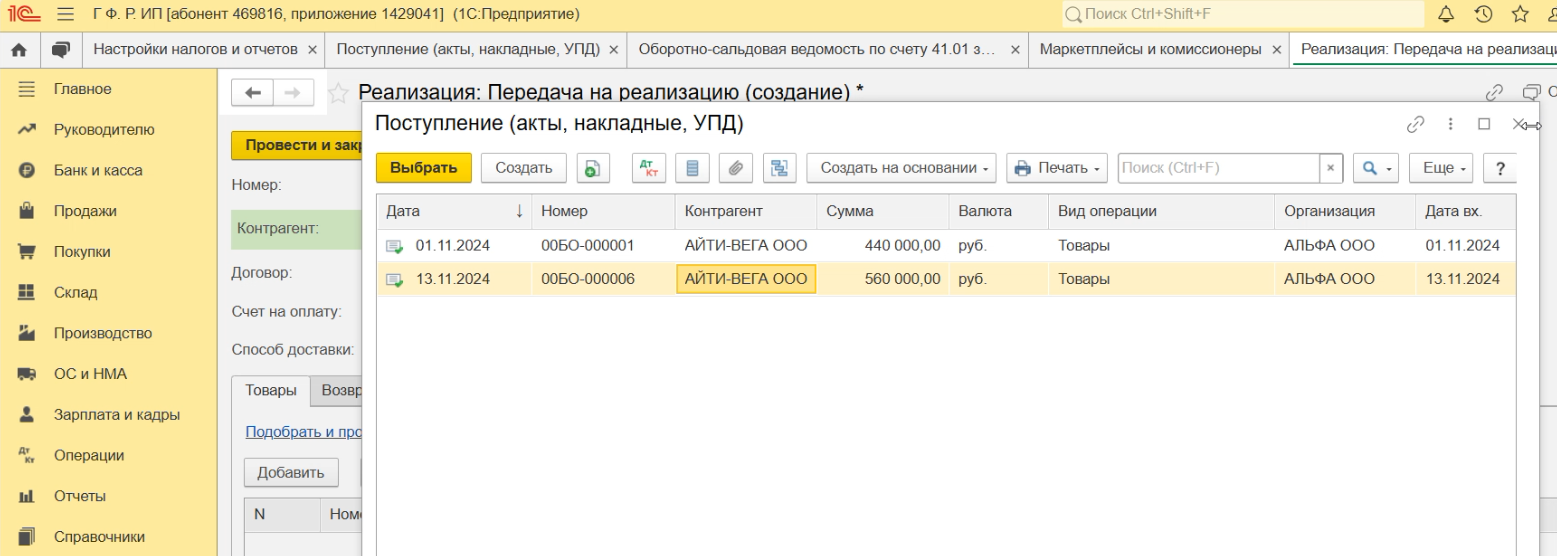The height and width of the screenshot is (556, 1557).
Task: Open the home start page icon
Action: (18, 49)
